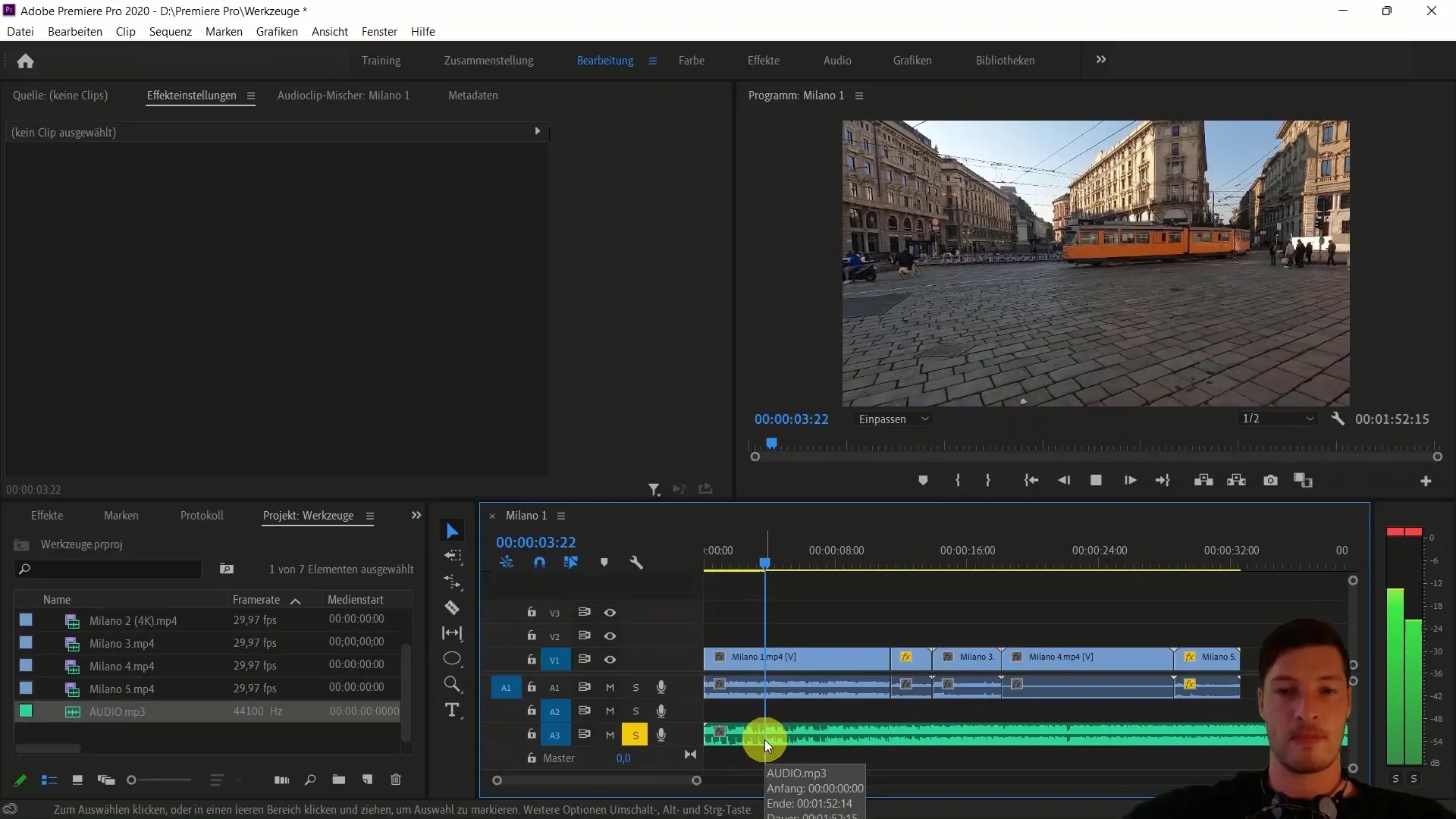Image resolution: width=1456 pixels, height=819 pixels.
Task: Select the Zoom tool in toolbox
Action: (452, 684)
